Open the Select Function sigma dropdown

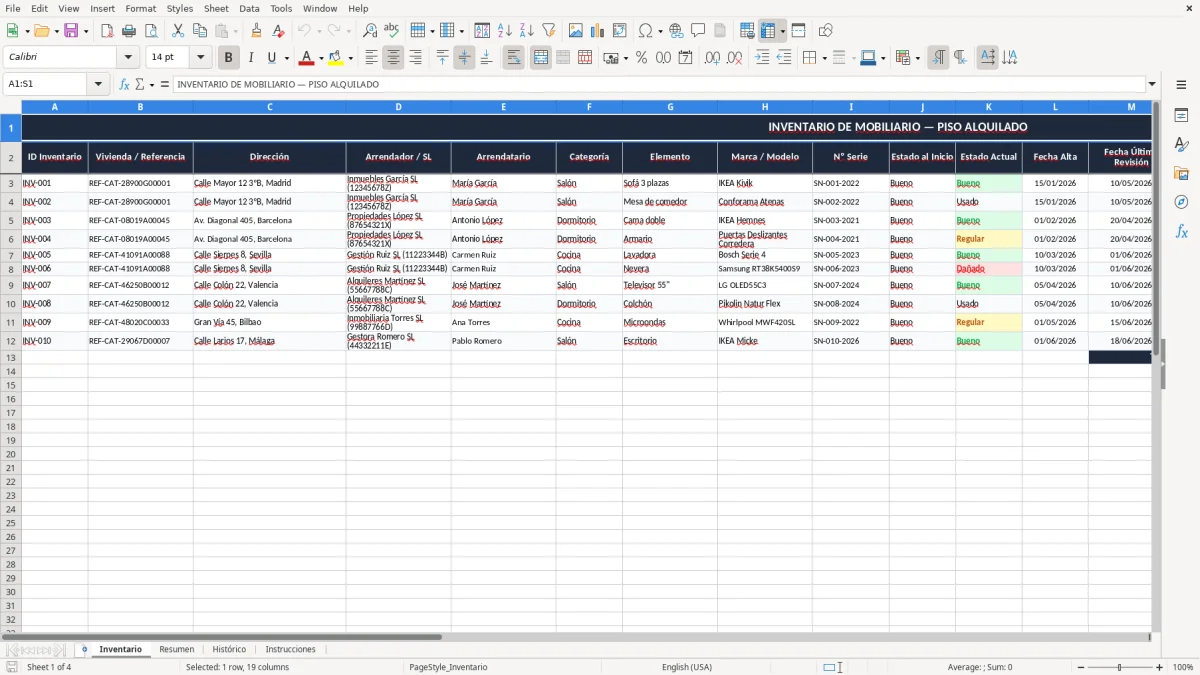coord(150,84)
